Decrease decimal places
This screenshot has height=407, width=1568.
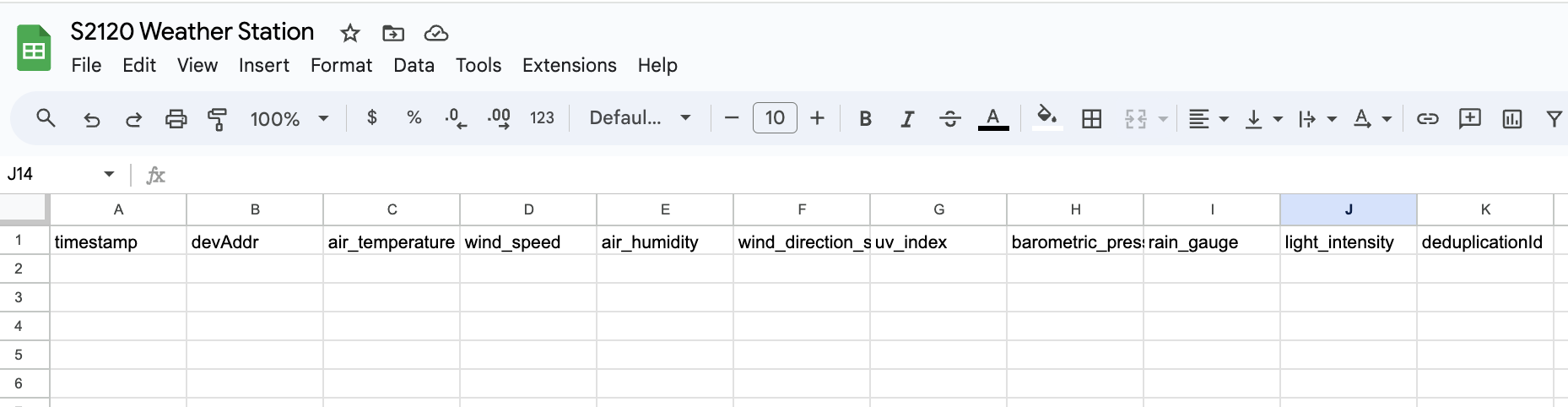456,118
